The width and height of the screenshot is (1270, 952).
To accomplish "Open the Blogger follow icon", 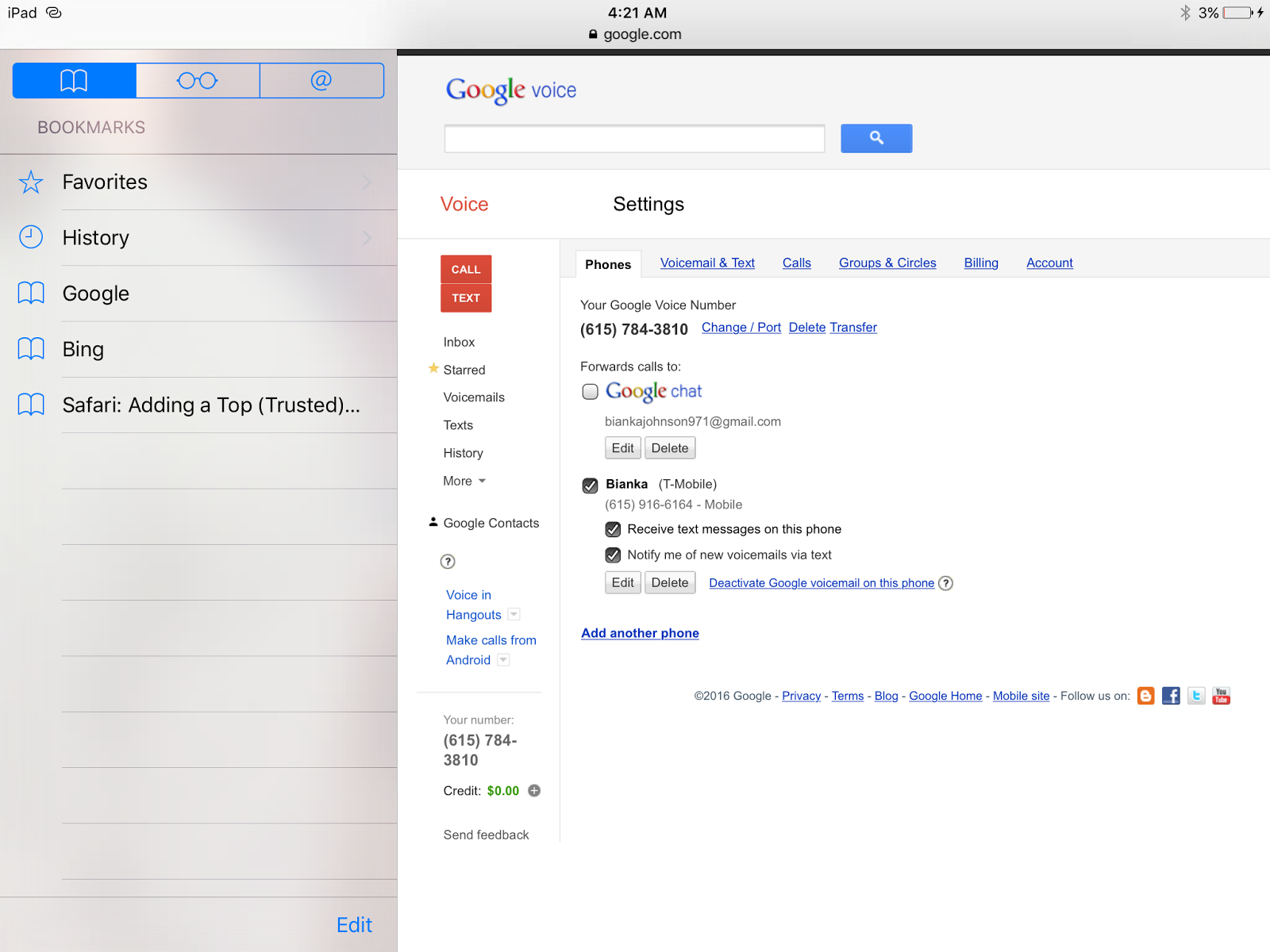I will pyautogui.click(x=1145, y=696).
